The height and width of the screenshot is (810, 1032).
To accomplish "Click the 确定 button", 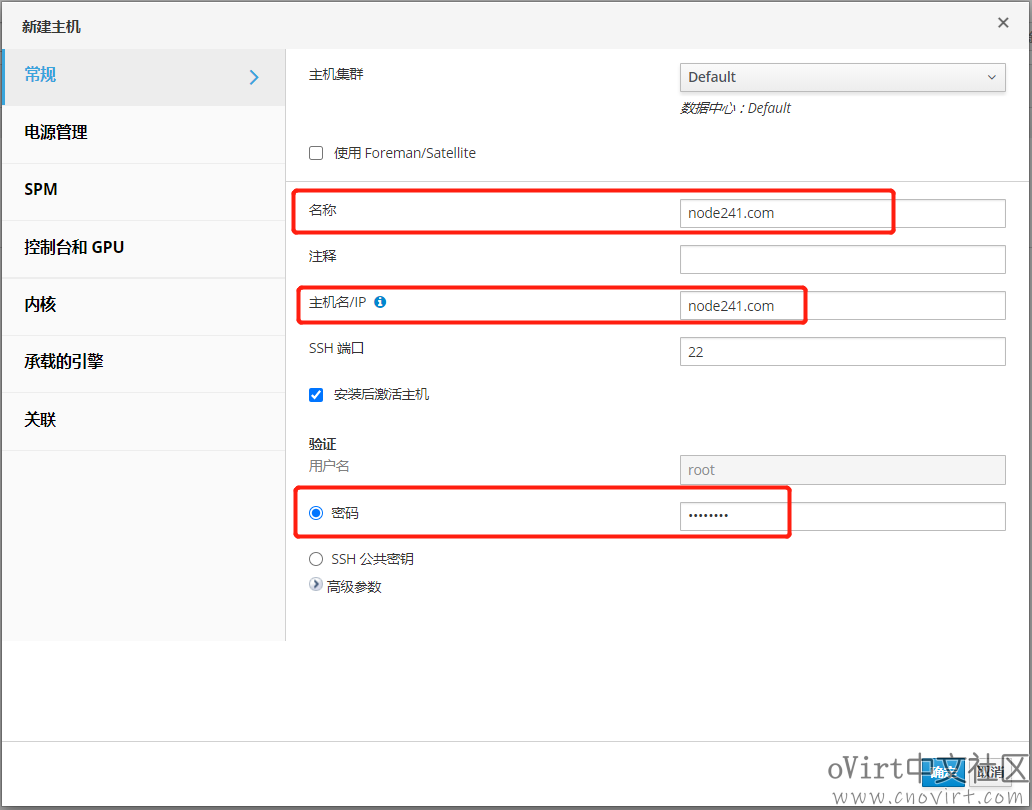I will pyautogui.click(x=942, y=772).
